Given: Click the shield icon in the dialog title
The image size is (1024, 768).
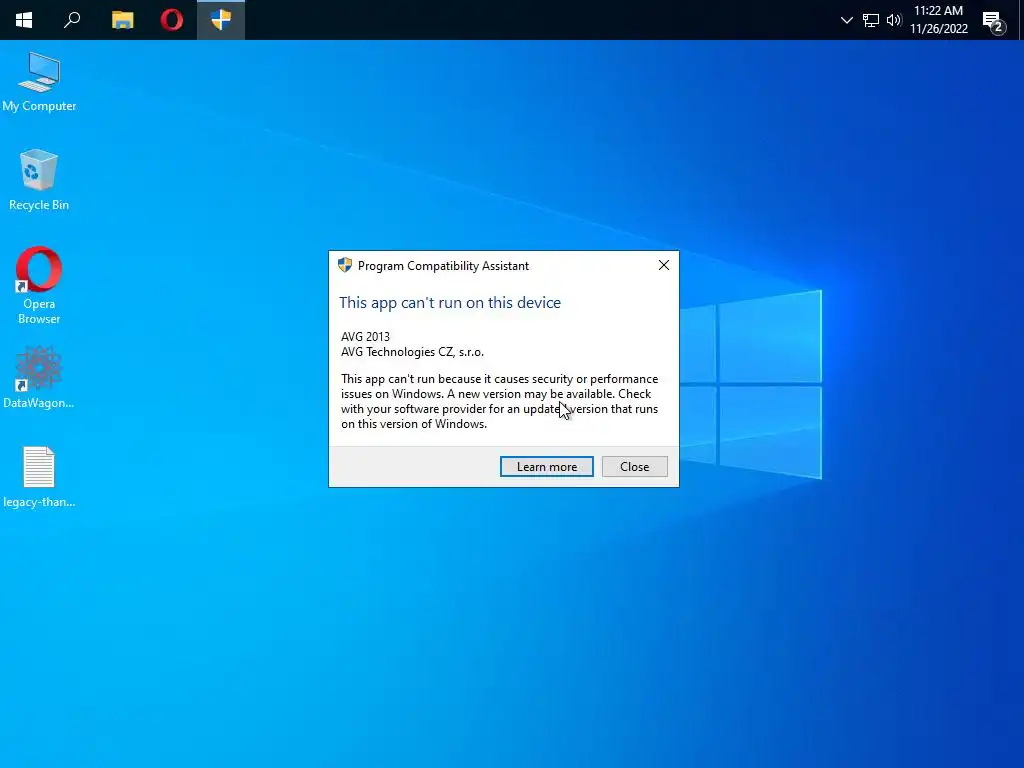Looking at the screenshot, I should (x=345, y=265).
